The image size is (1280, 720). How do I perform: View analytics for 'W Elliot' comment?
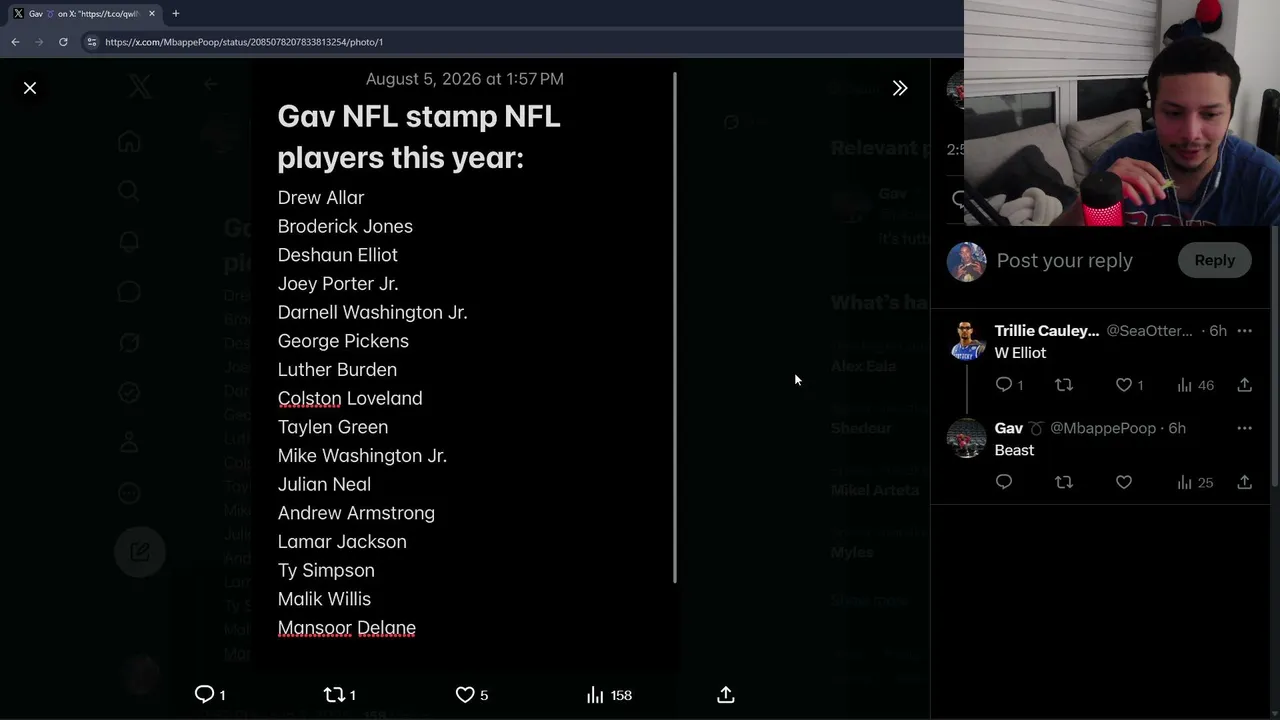(x=1195, y=385)
